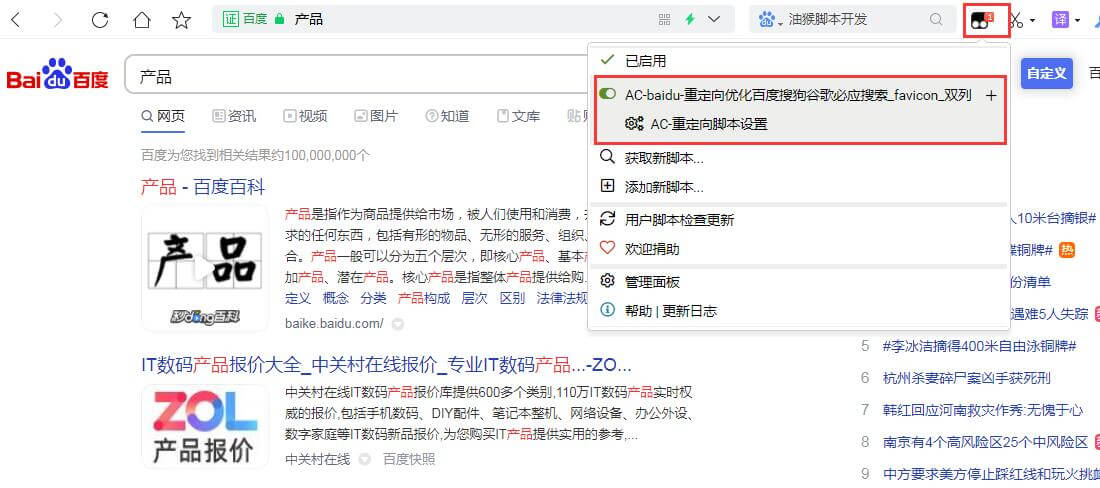Open the 分类 sublink under Baike result

(x=373, y=298)
